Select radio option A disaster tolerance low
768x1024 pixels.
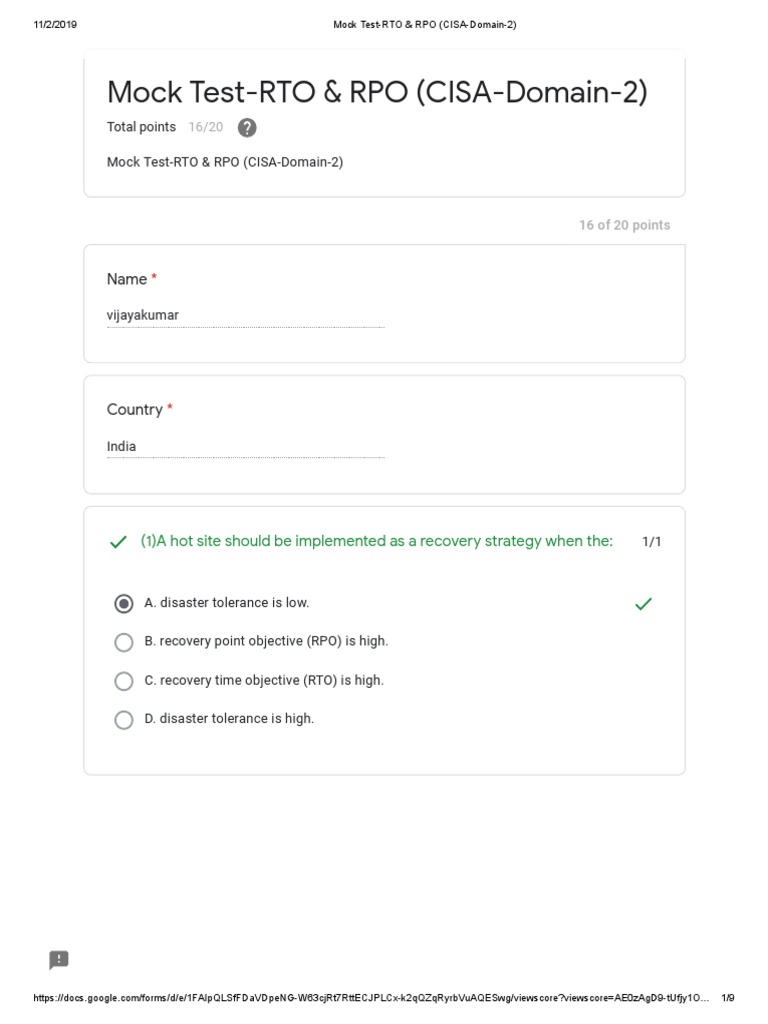pyautogui.click(x=124, y=603)
